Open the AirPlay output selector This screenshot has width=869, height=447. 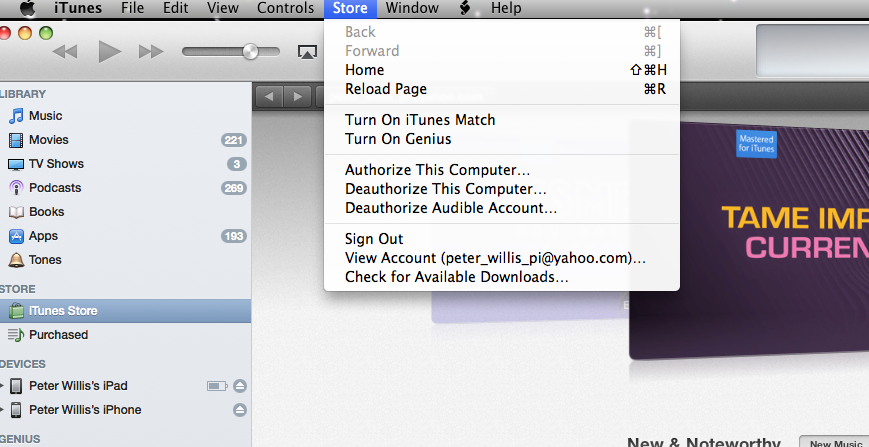(307, 52)
